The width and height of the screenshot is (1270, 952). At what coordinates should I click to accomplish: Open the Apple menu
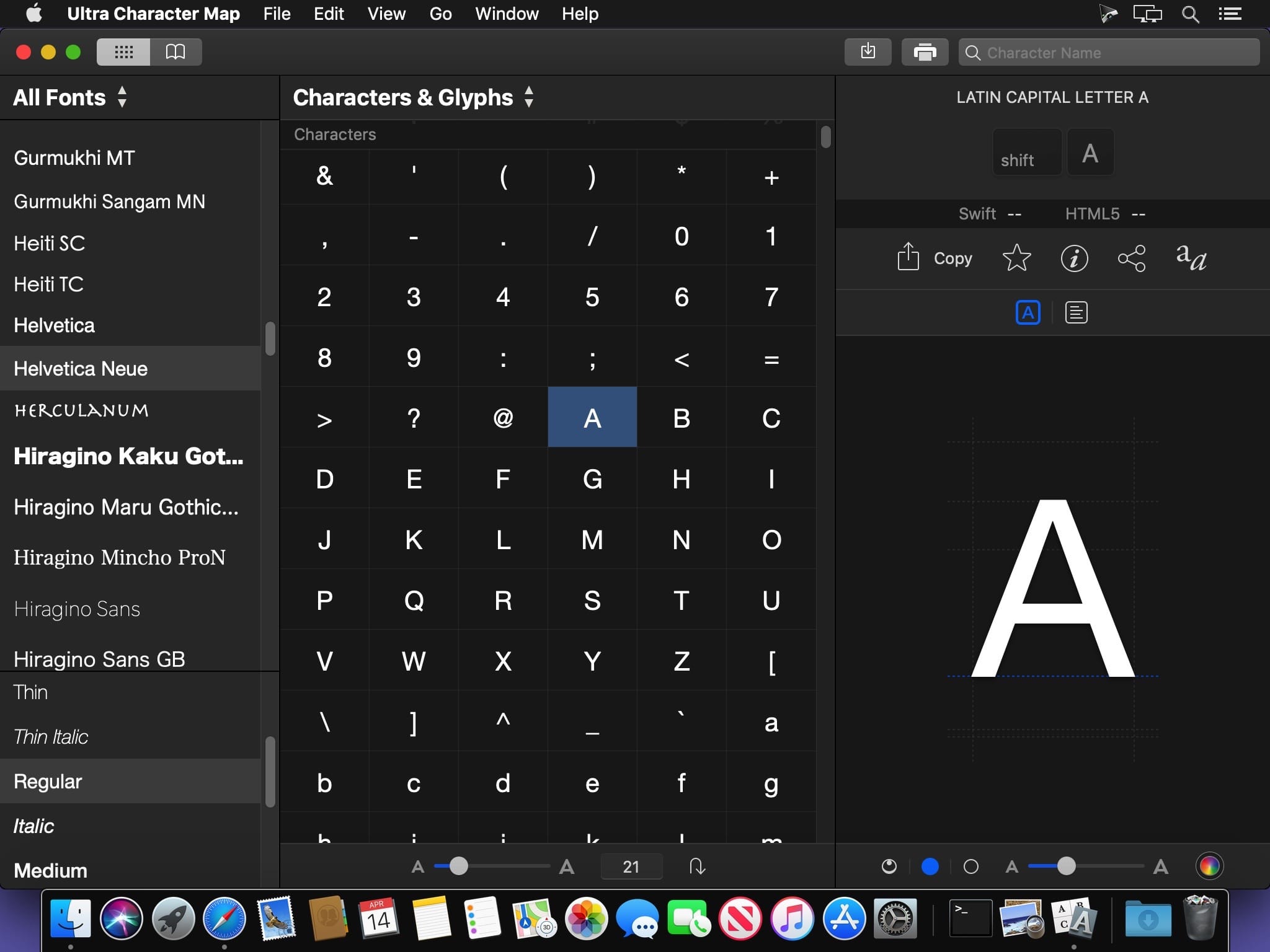34,13
